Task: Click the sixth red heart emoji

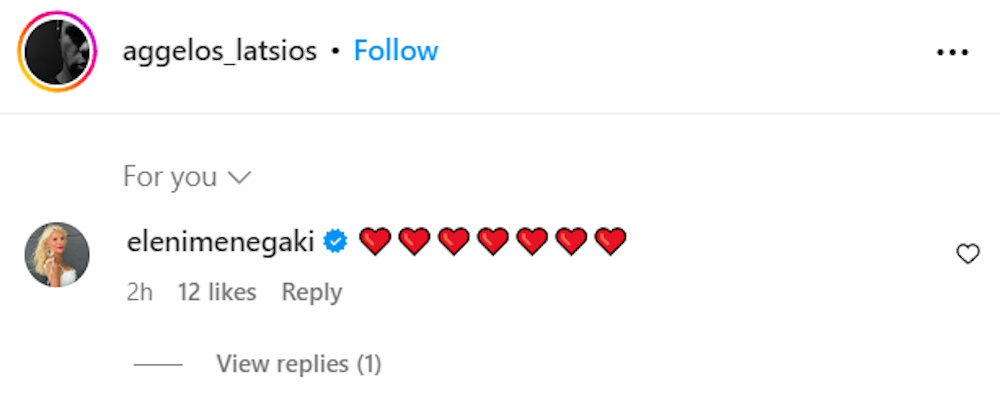Action: (x=571, y=241)
